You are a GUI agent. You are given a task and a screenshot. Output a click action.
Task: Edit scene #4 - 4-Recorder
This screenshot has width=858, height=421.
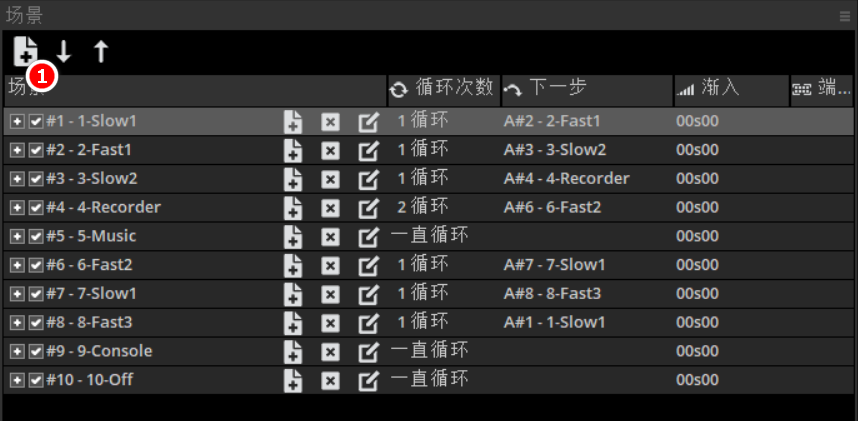(368, 208)
